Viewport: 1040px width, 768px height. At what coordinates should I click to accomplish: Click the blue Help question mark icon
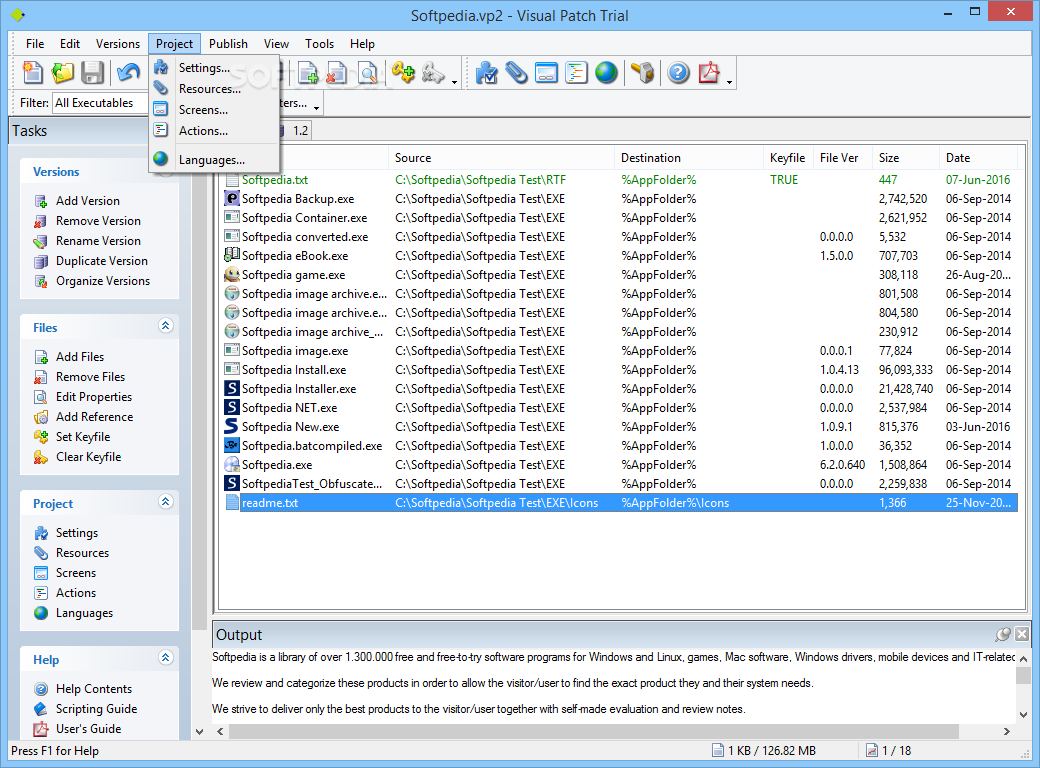coord(678,73)
